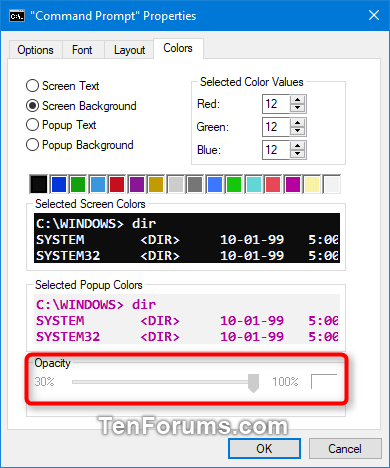Switch to the Font tab
This screenshot has height=468, width=390.
[x=82, y=50]
